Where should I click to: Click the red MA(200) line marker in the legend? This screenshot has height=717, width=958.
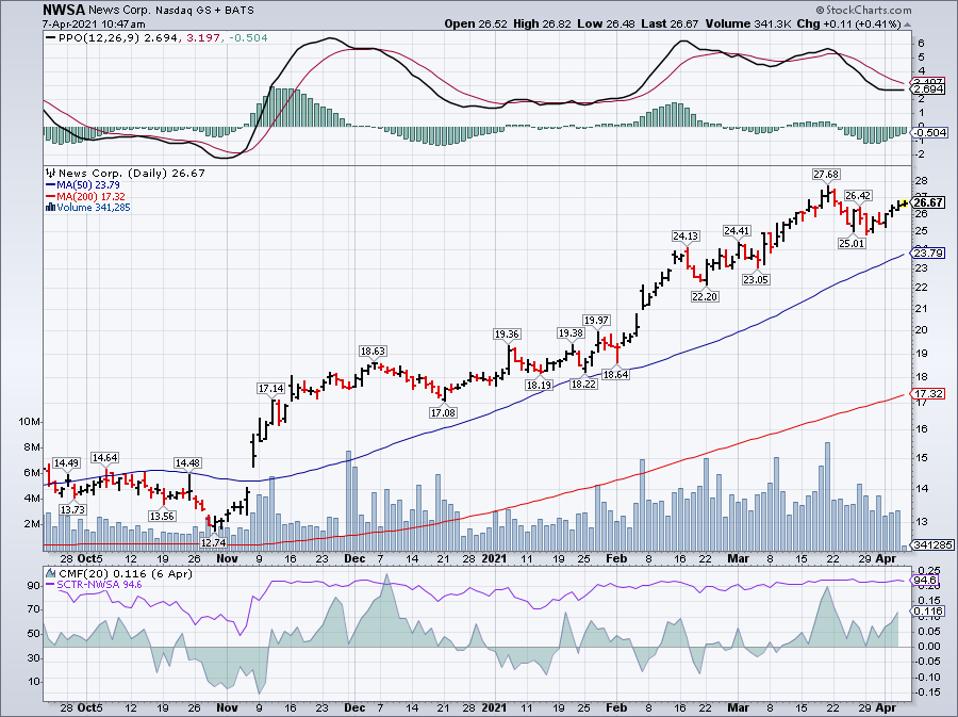pyautogui.click(x=50, y=197)
